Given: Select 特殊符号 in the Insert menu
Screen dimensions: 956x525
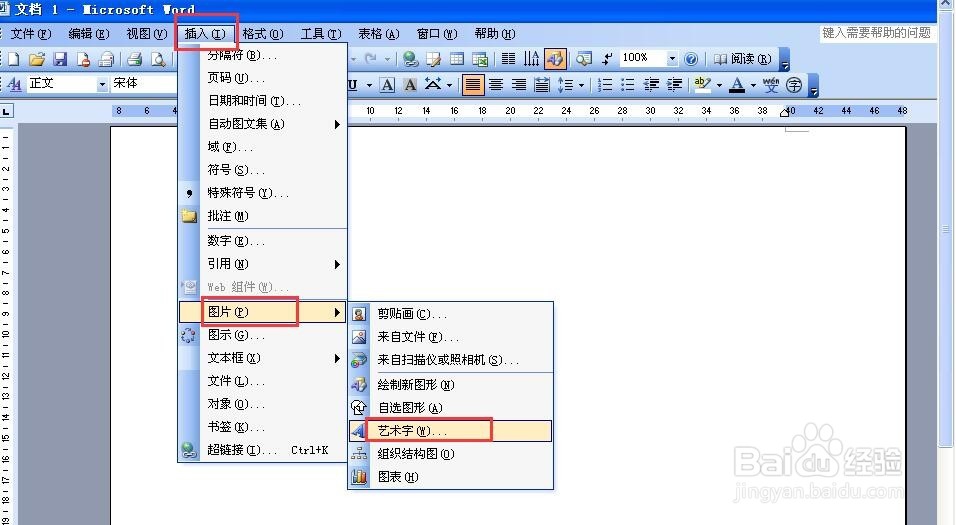Looking at the screenshot, I should 263,193.
